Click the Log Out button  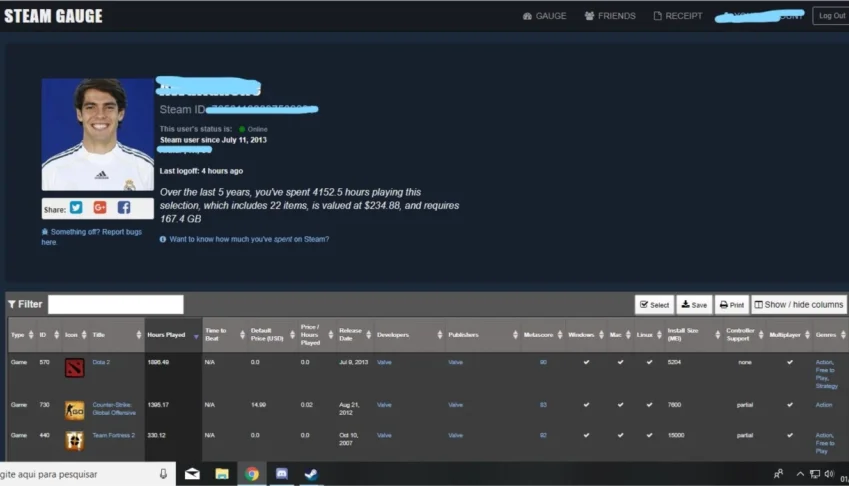[x=831, y=16]
